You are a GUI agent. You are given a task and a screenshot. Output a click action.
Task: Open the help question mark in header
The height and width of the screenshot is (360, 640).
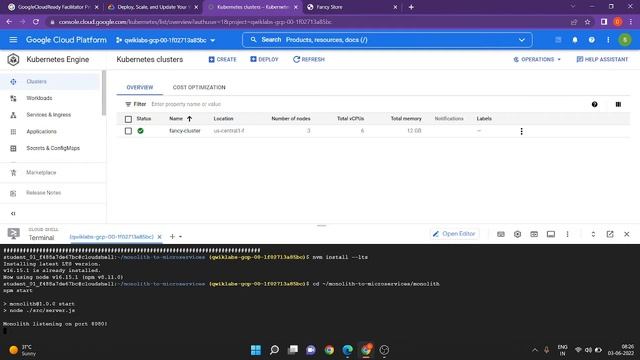[591, 40]
